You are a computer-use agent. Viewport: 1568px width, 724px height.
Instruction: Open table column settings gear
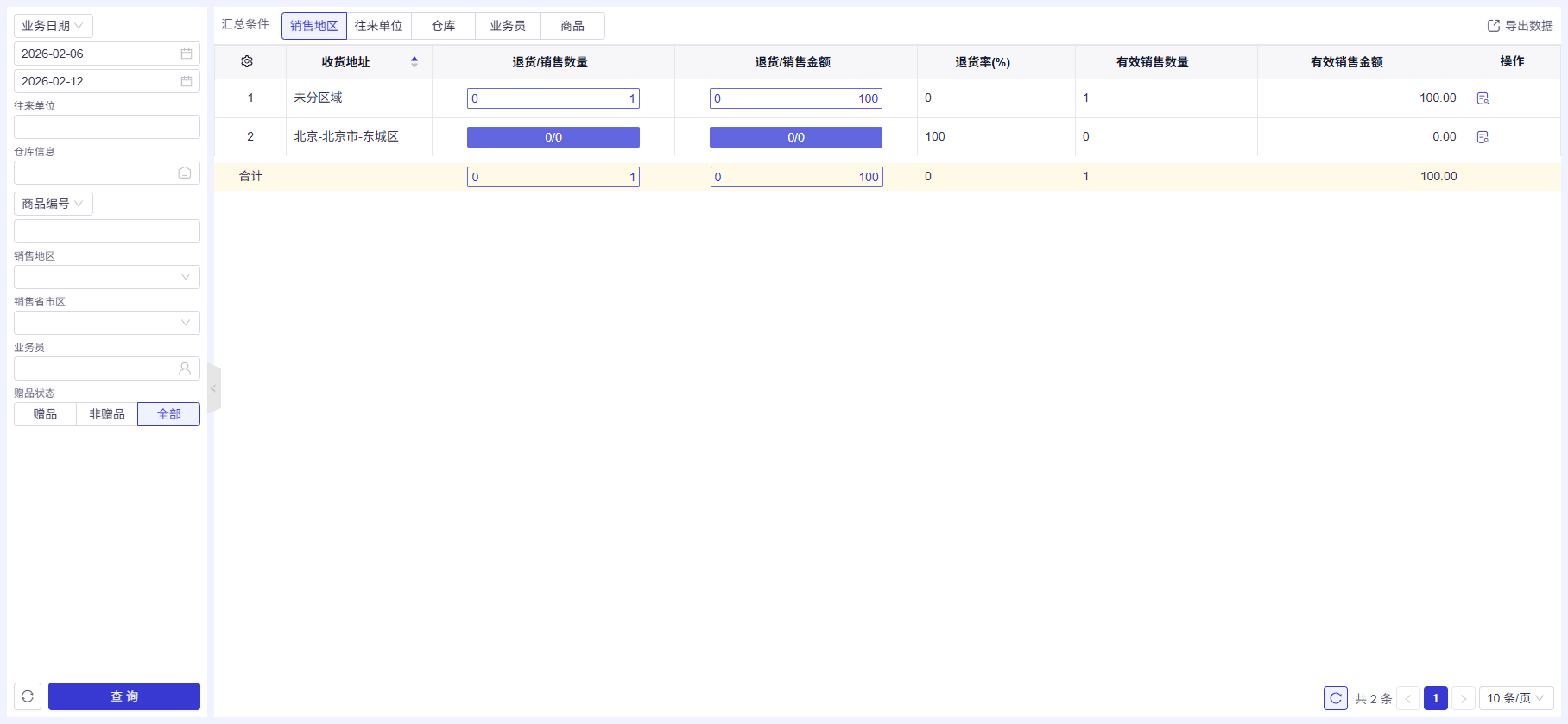point(247,61)
